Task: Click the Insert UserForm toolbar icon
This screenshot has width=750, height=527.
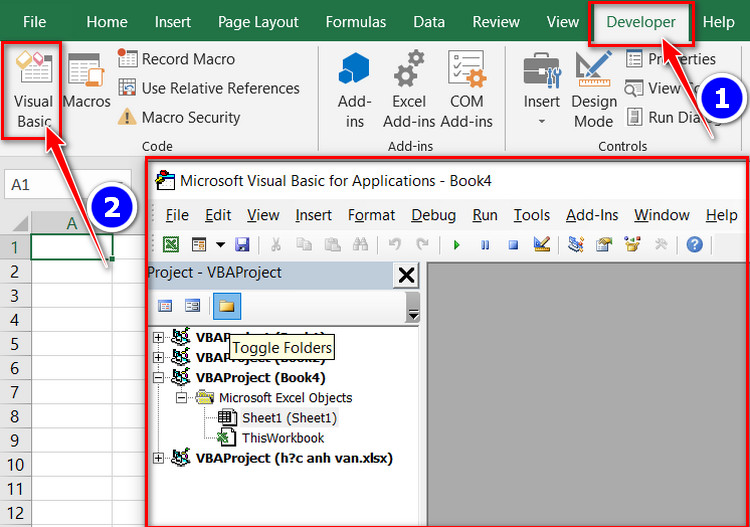Action: point(199,245)
